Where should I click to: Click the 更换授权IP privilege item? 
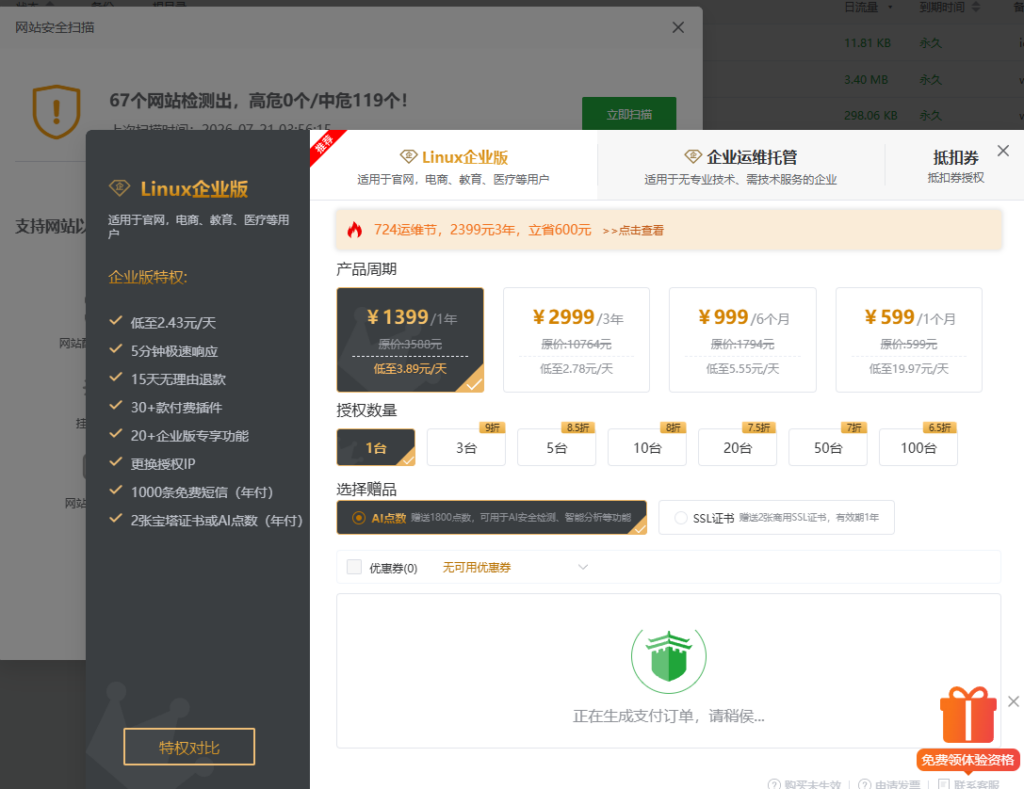pos(163,464)
